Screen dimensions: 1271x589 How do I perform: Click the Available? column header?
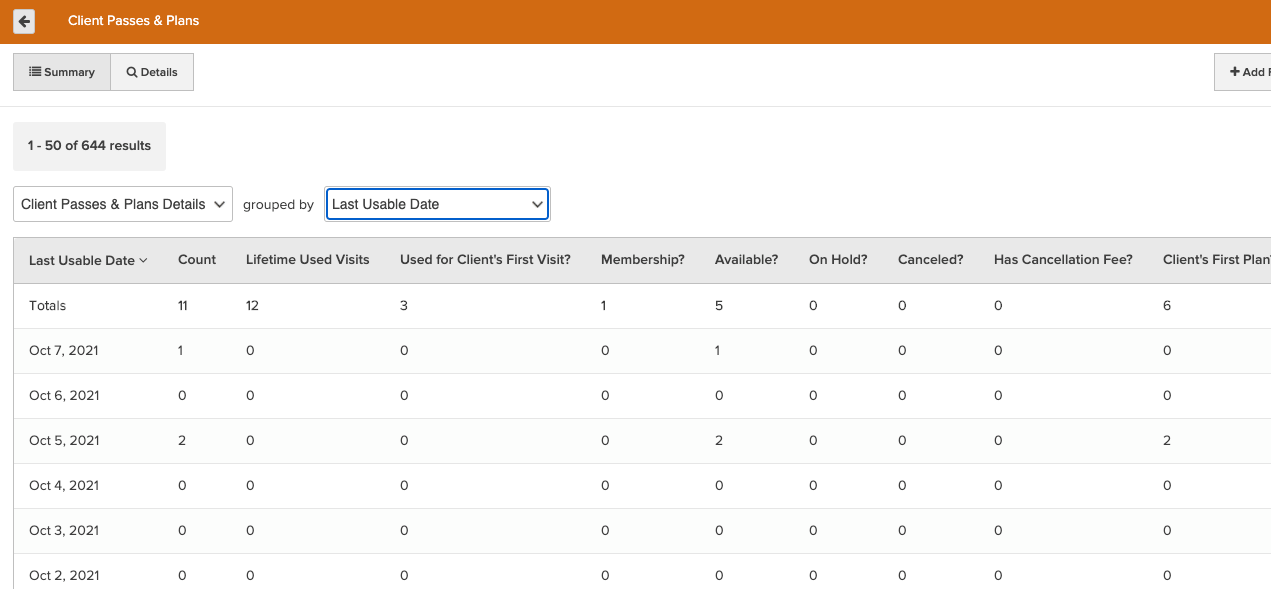[746, 260]
